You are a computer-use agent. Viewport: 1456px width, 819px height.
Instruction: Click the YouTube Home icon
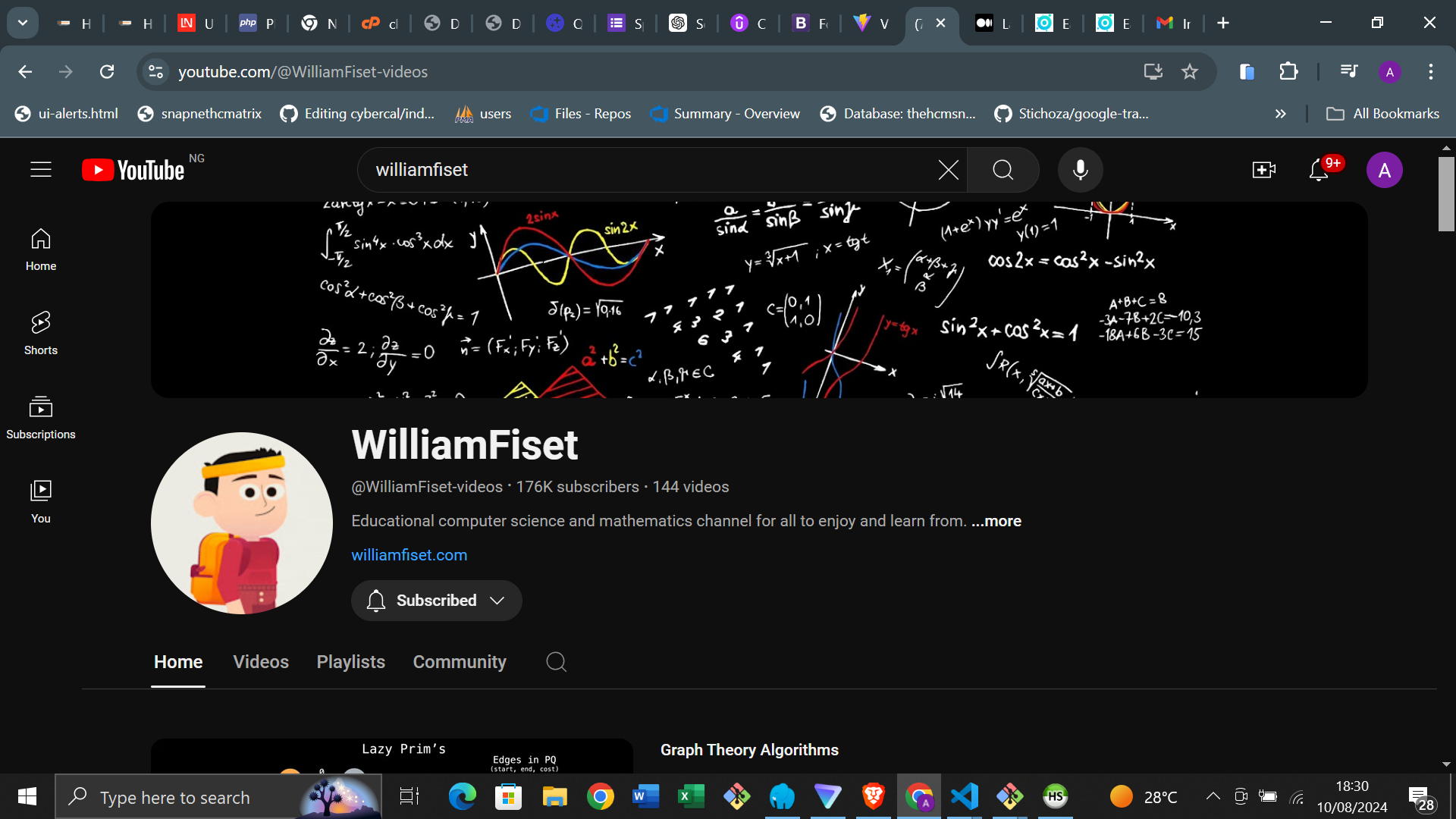(41, 248)
